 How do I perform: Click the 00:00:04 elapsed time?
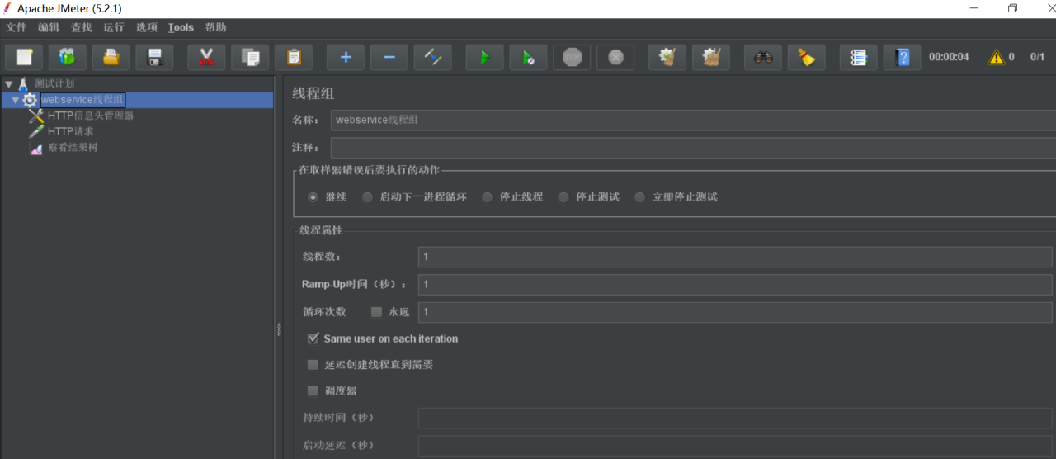[x=949, y=57]
